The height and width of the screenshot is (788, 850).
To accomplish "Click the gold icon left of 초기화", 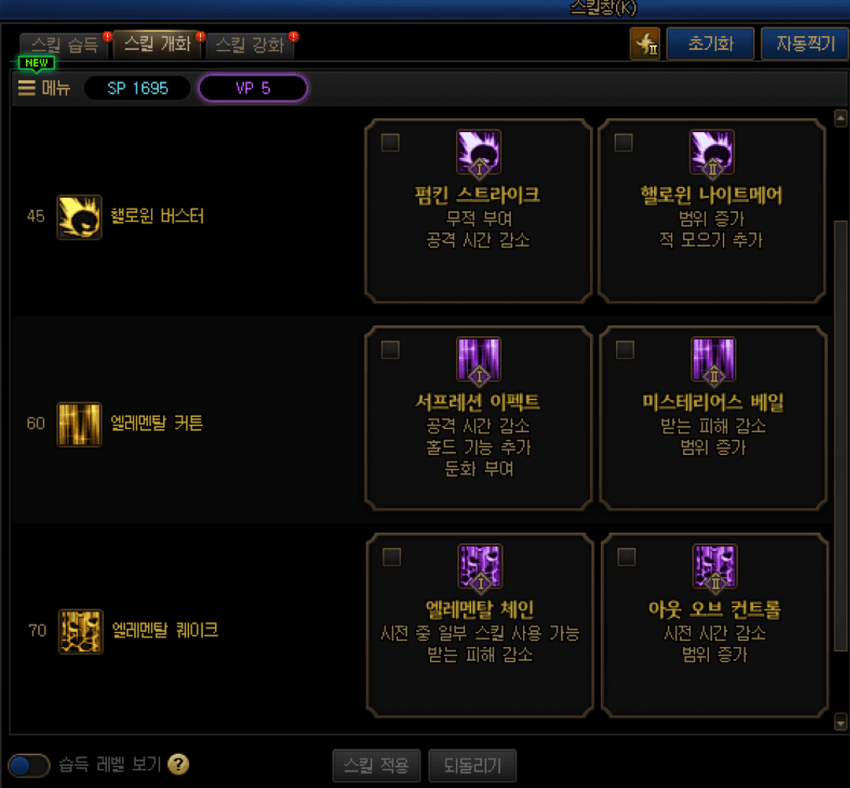I will [645, 43].
